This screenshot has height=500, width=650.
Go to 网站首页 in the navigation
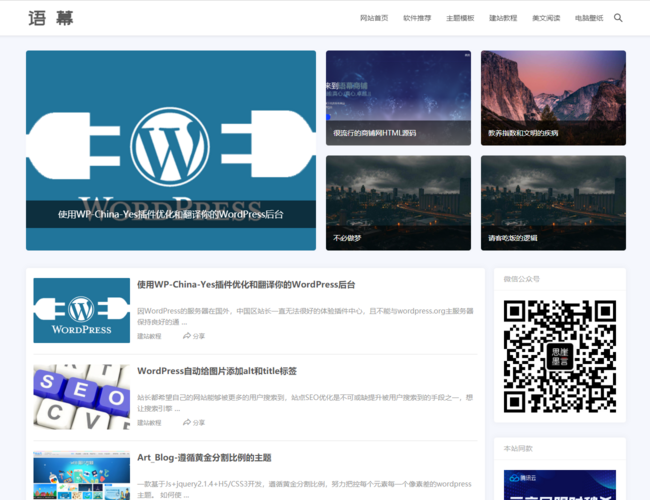tap(374, 18)
